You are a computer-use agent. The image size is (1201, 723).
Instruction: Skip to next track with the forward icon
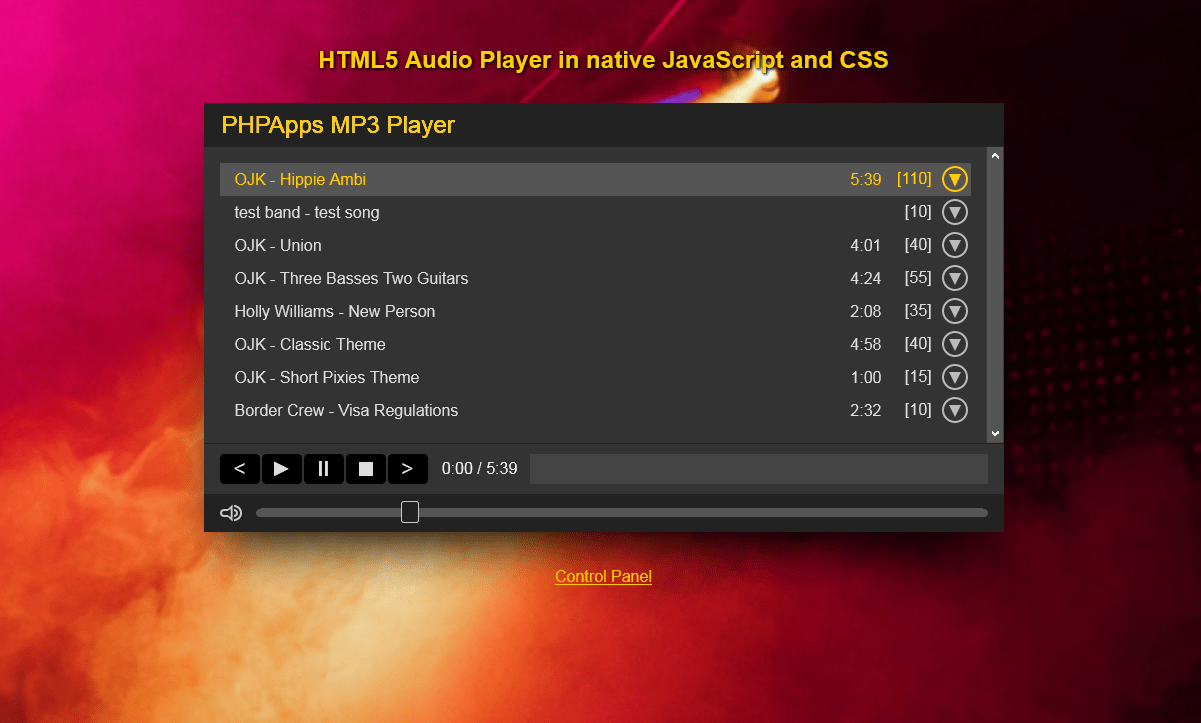(x=407, y=468)
